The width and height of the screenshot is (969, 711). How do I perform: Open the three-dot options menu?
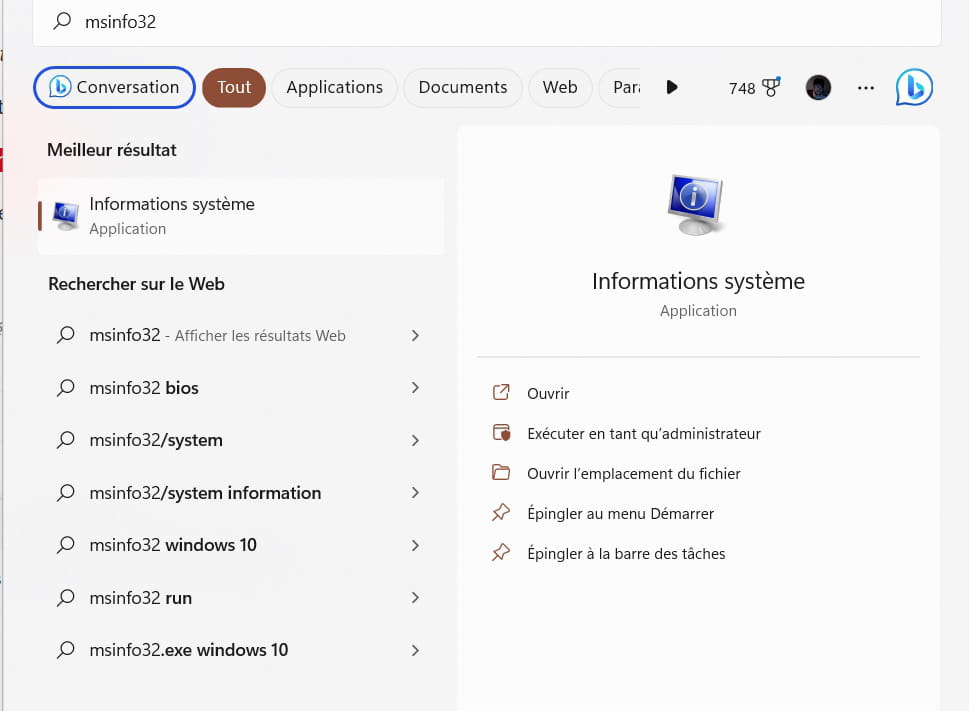865,88
